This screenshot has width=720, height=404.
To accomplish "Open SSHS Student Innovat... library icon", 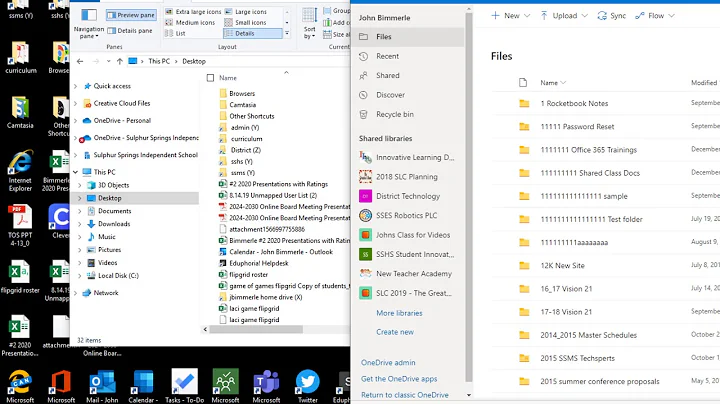I will click(366, 254).
